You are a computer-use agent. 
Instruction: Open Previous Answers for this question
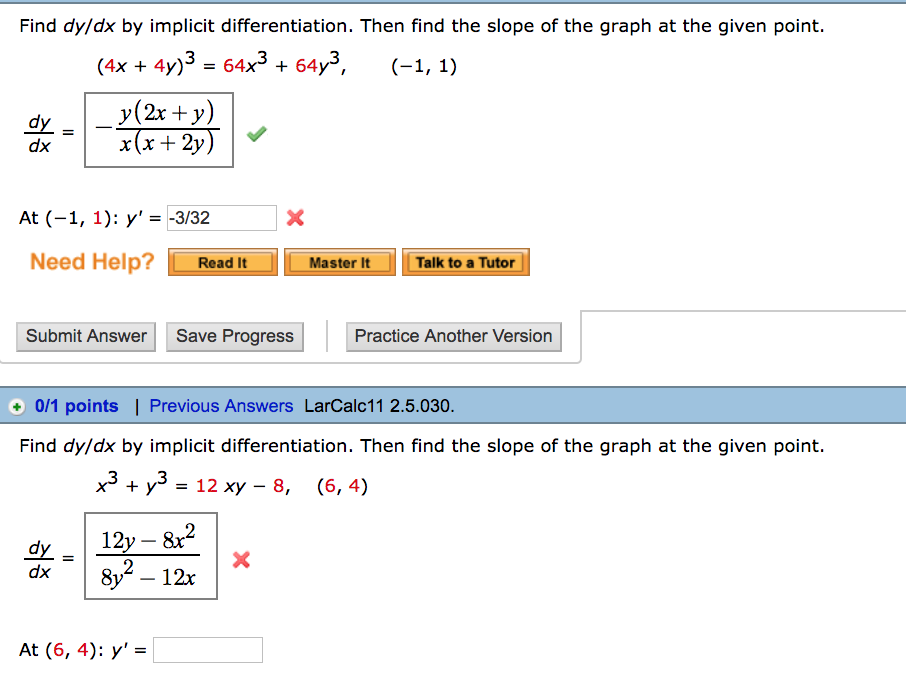click(221, 406)
